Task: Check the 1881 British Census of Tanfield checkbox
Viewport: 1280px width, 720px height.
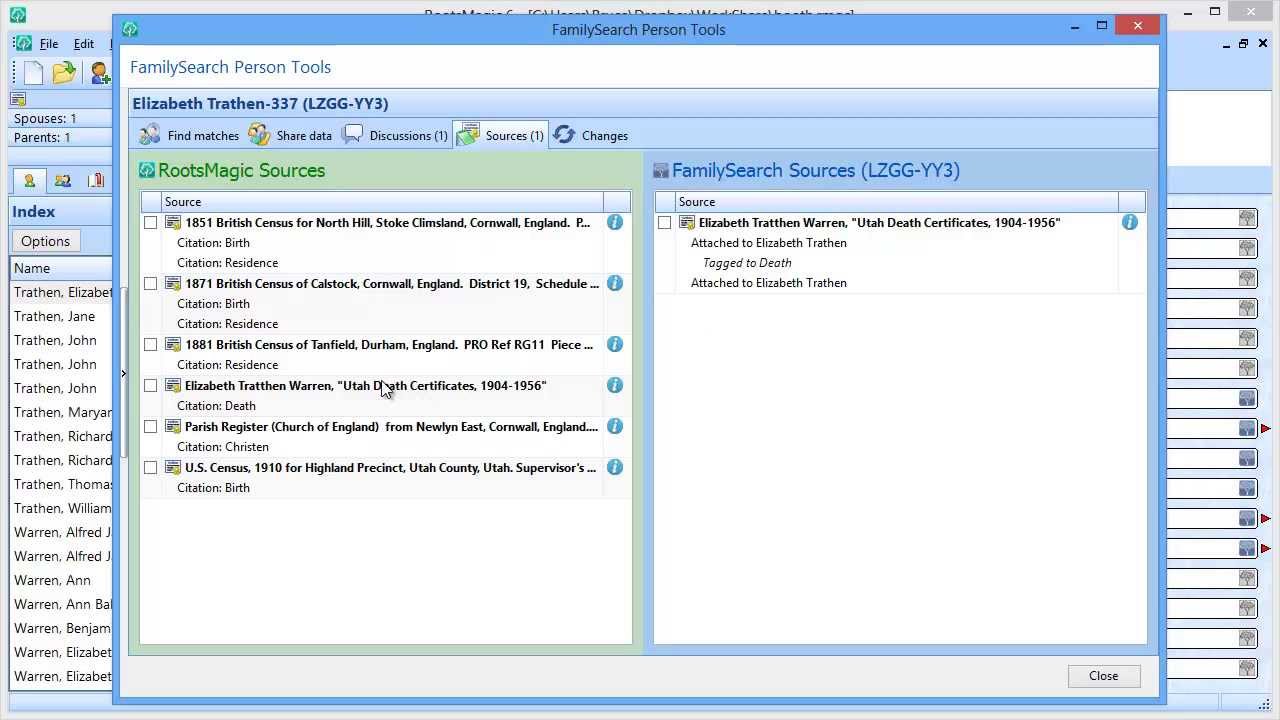Action: pos(151,345)
